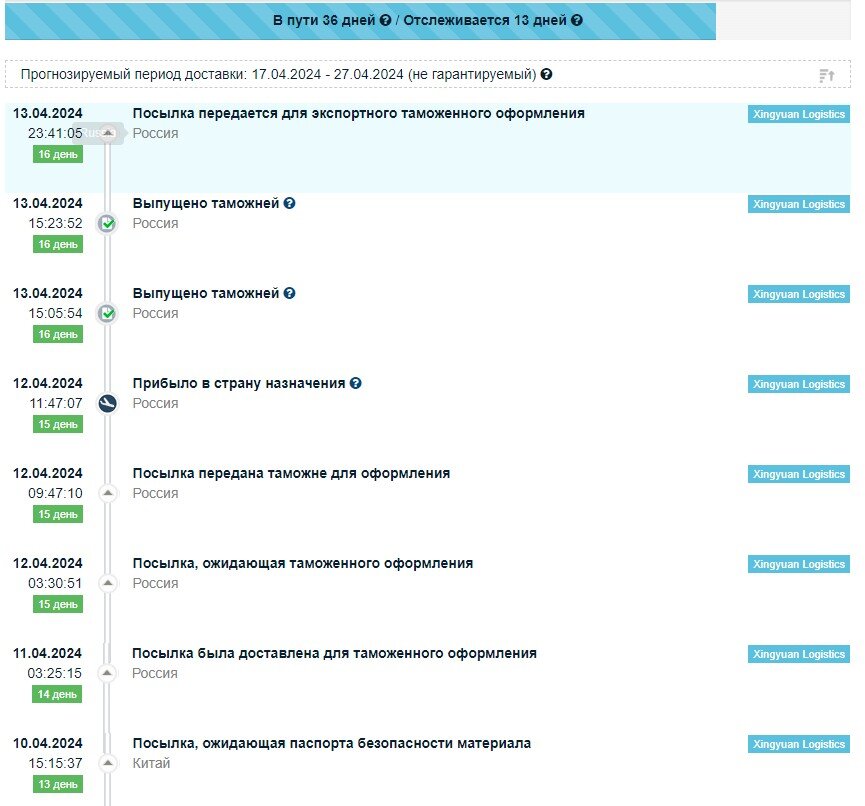Click airplane arrival icon at 11:47:07
The height and width of the screenshot is (806, 865).
click(108, 403)
